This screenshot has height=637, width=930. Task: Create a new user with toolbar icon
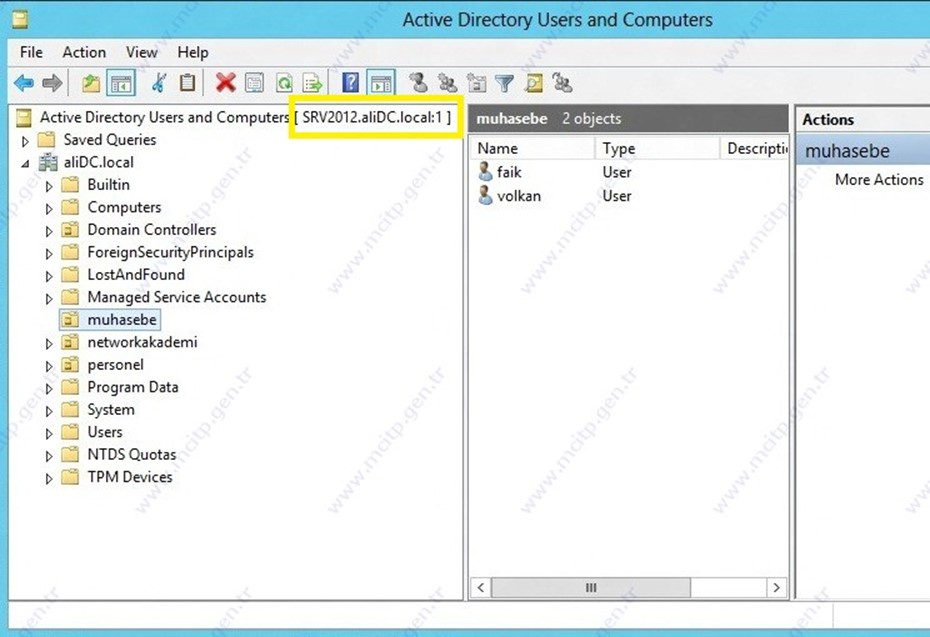419,83
